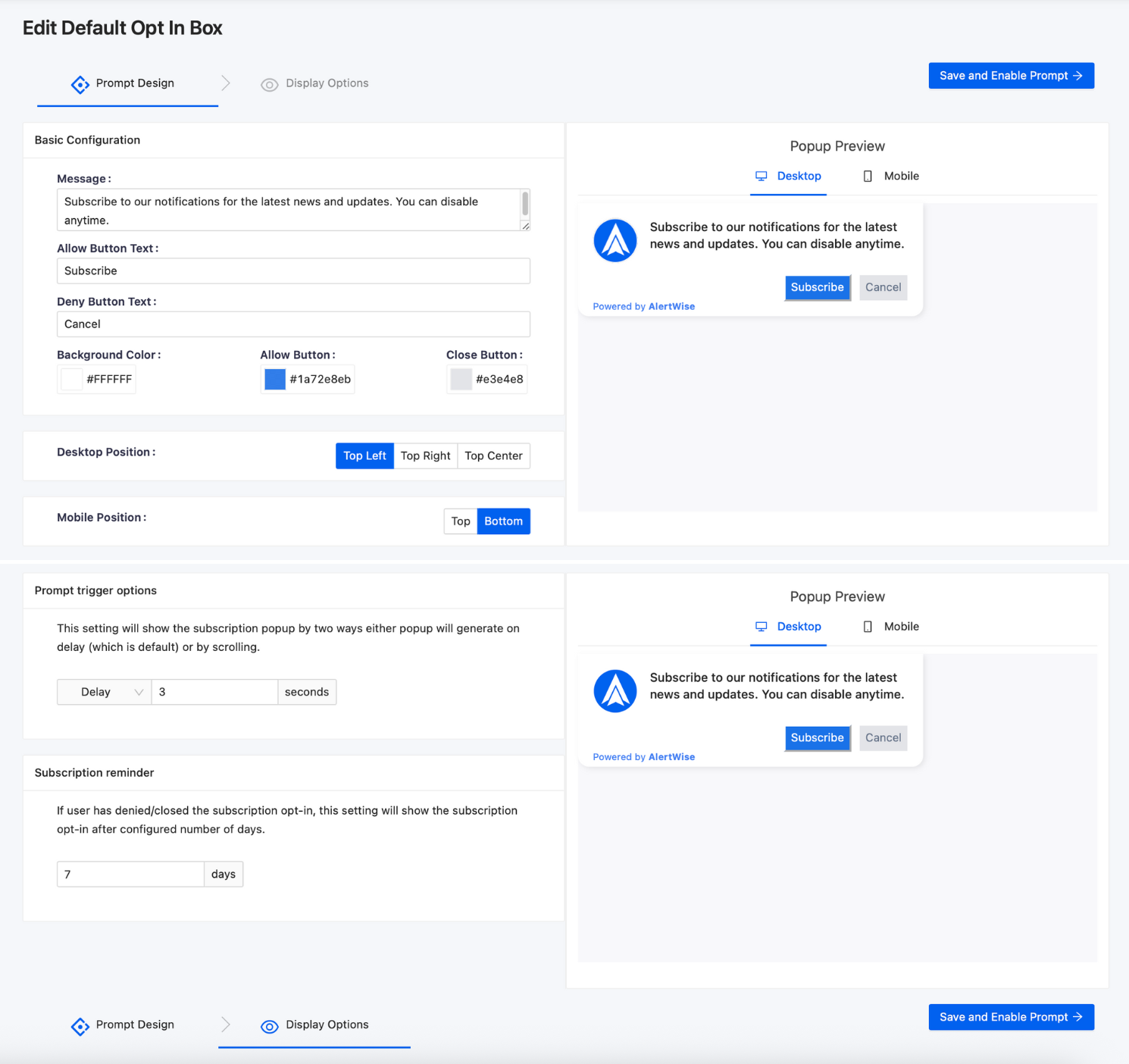Click the Edit Default Opt In Box title
Screen dimensions: 1129x1064
pyautogui.click(x=123, y=28)
